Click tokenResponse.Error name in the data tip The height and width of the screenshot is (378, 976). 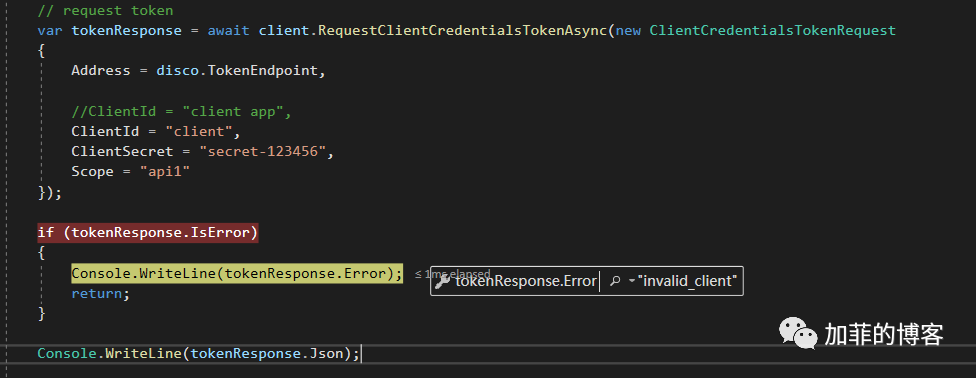coord(526,281)
